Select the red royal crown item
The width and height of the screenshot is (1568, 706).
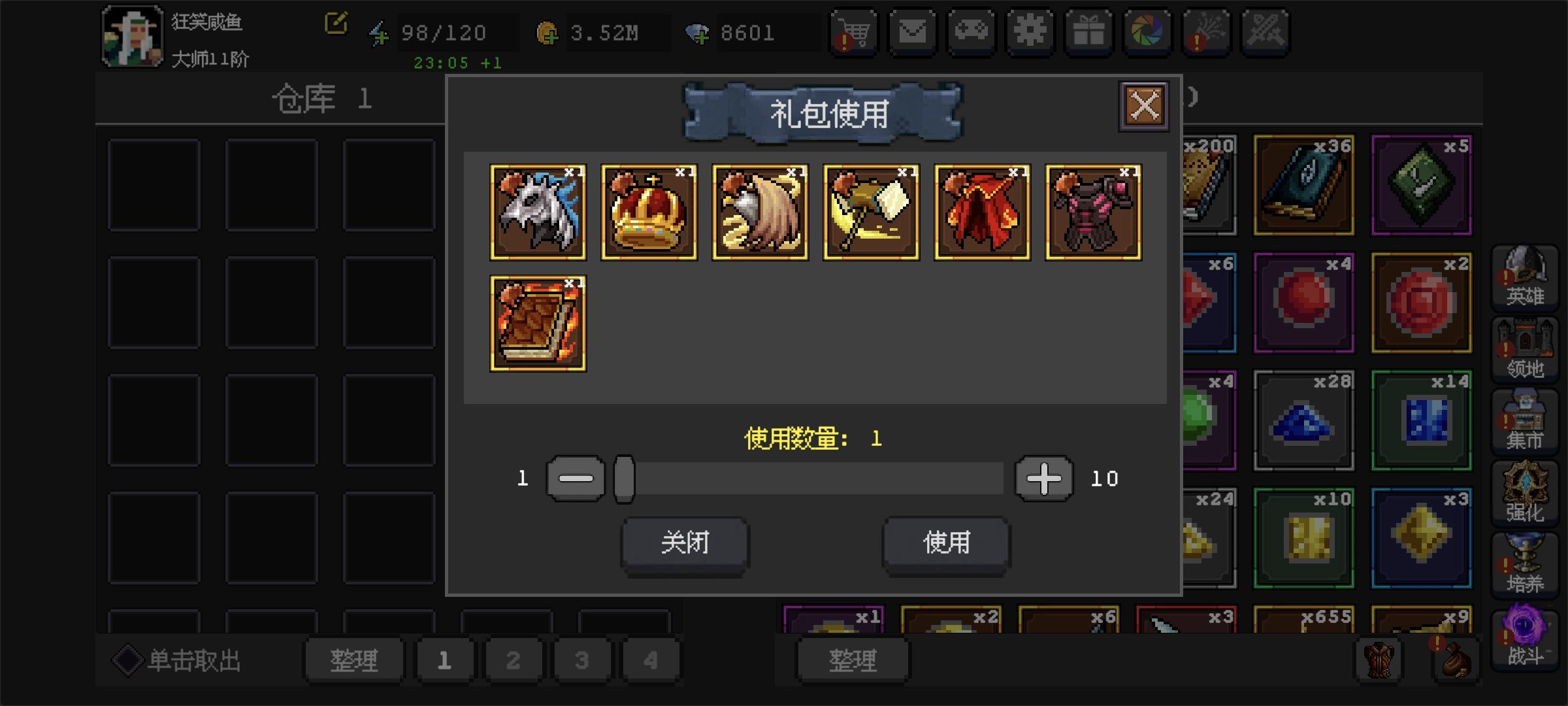pyautogui.click(x=649, y=212)
